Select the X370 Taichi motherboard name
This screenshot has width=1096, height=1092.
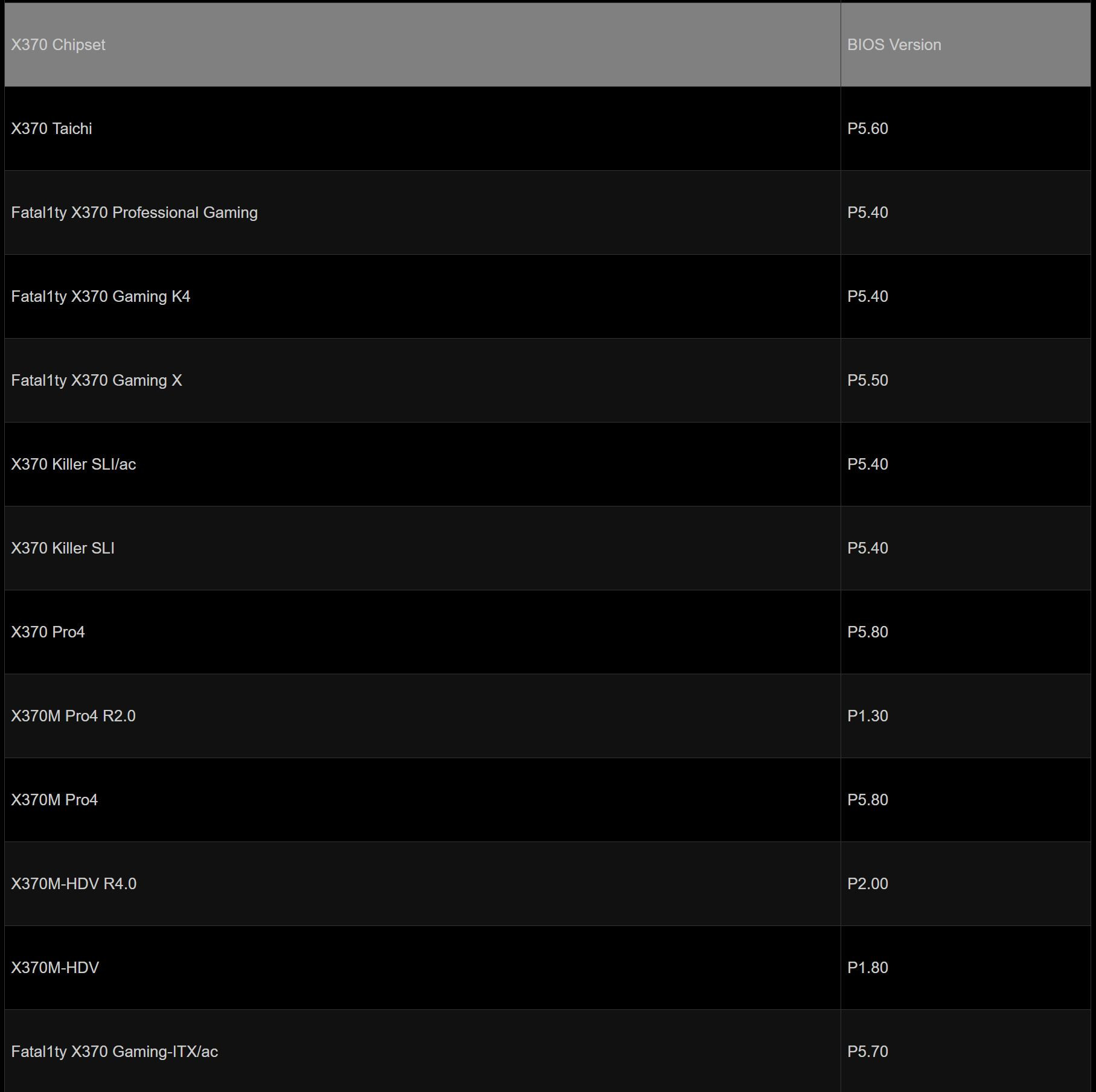[51, 129]
